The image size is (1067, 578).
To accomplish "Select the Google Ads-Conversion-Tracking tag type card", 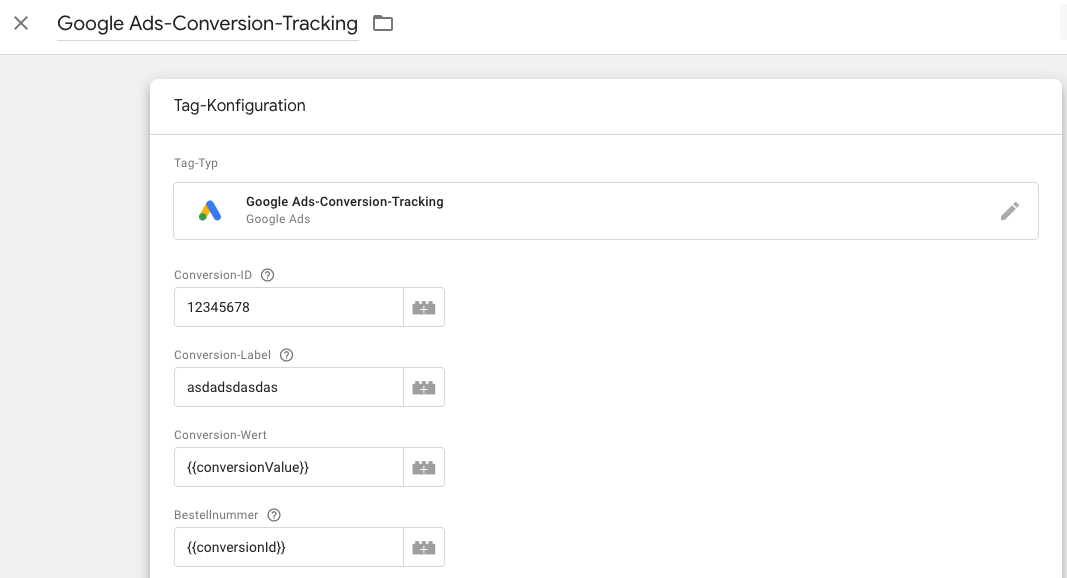I will 606,211.
